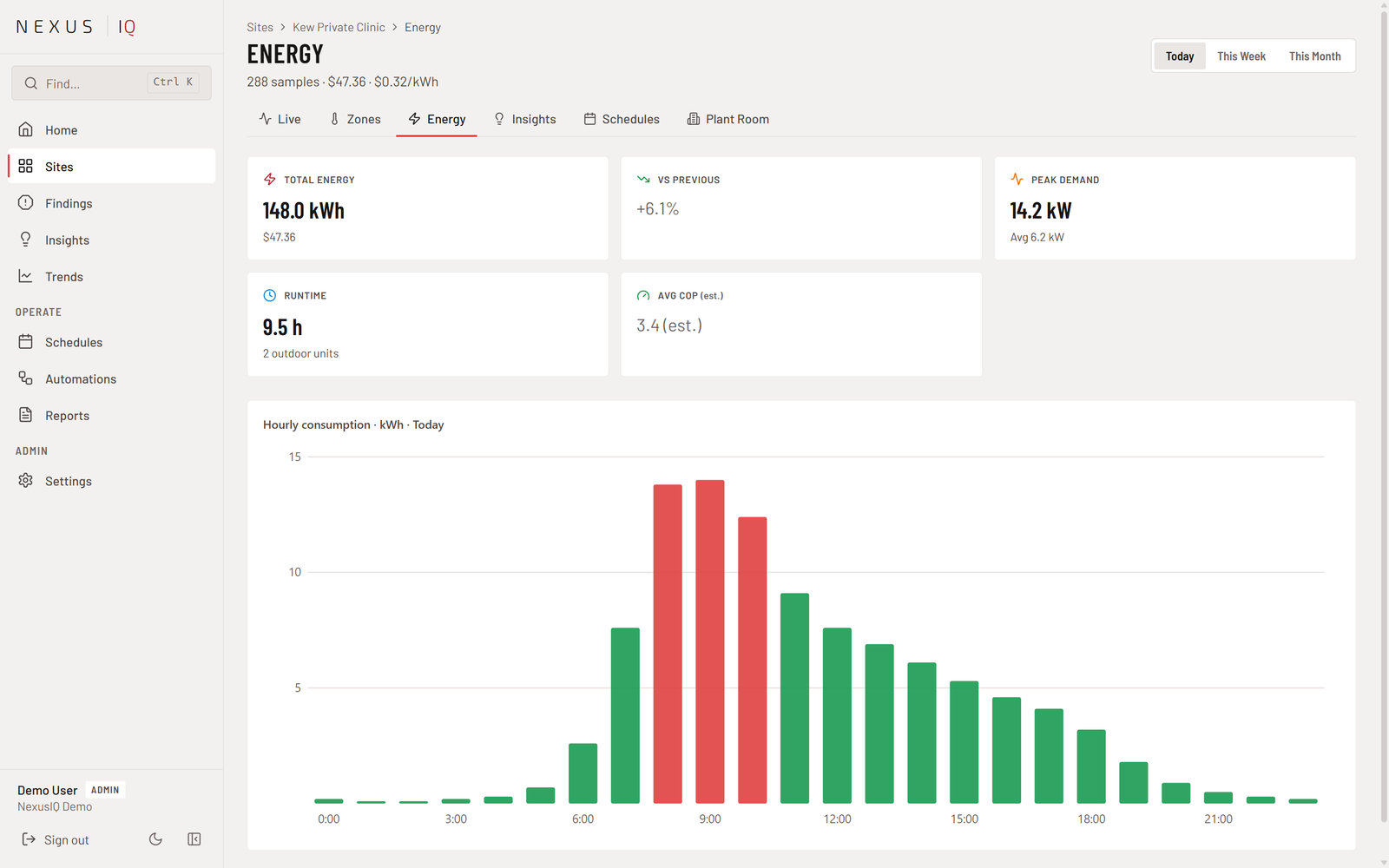Click the Vs Previous trend icon

point(643,180)
